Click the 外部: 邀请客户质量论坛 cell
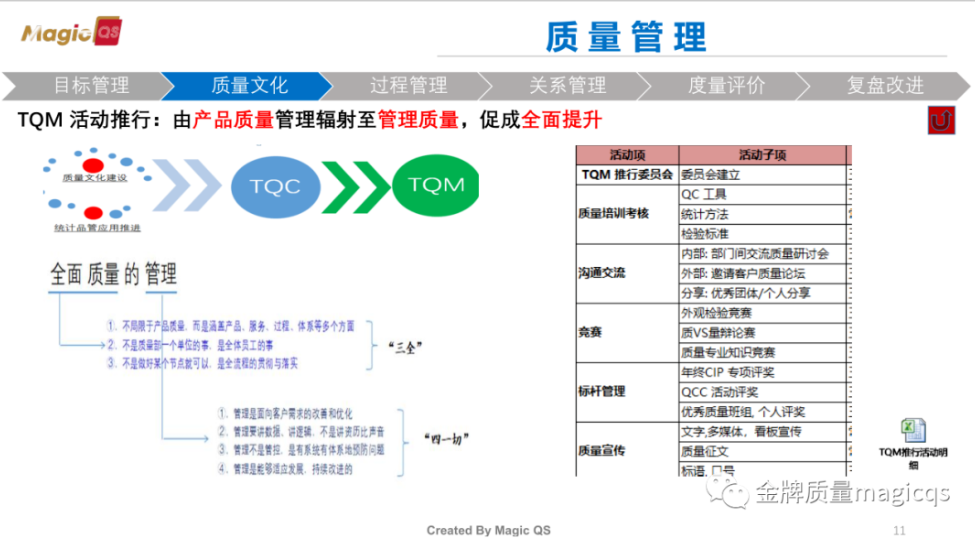This screenshot has width=975, height=542. click(762, 273)
